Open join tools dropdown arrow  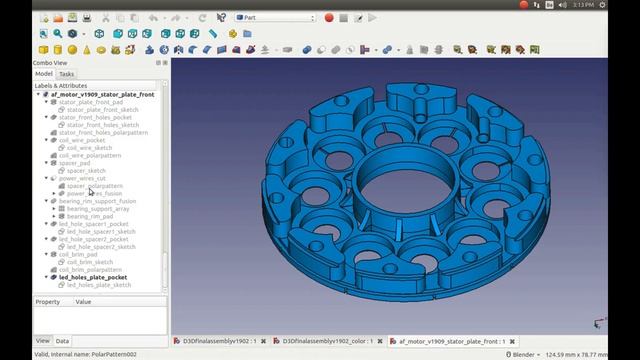[x=376, y=50]
